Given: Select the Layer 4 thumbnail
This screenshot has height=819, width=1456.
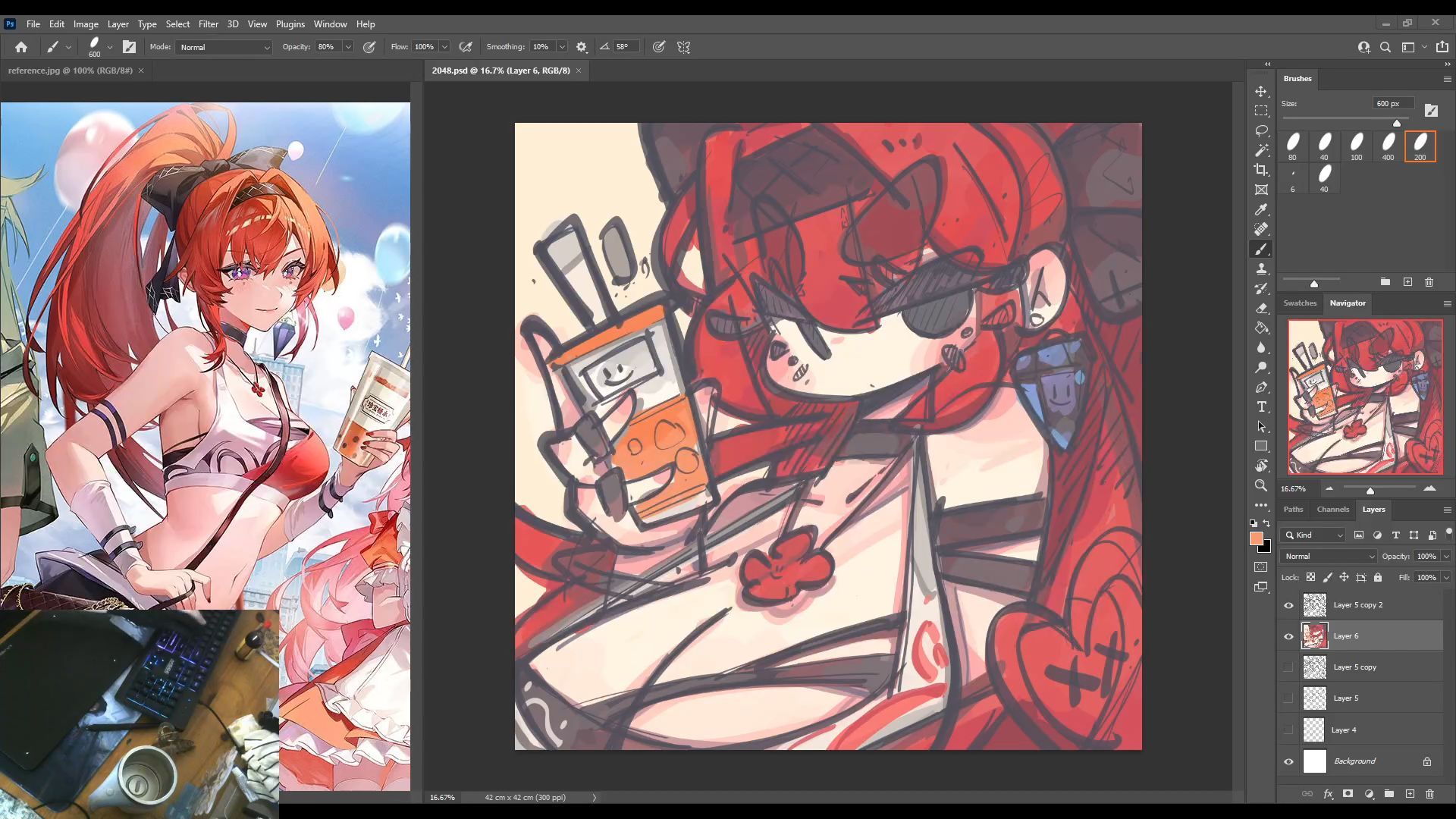Looking at the screenshot, I should click(1313, 730).
